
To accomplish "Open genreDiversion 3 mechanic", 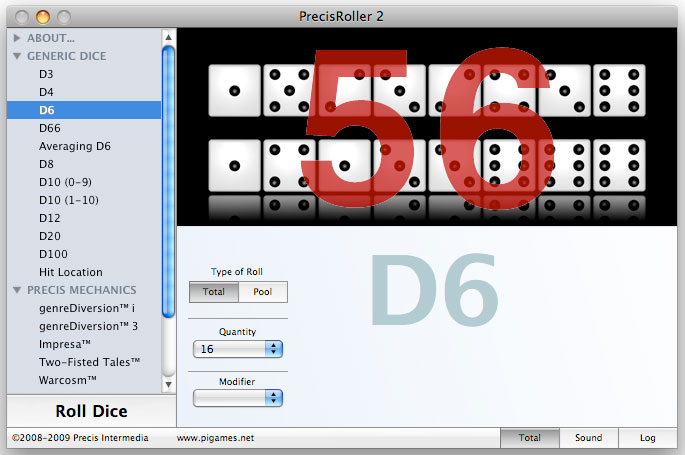I will (x=84, y=326).
